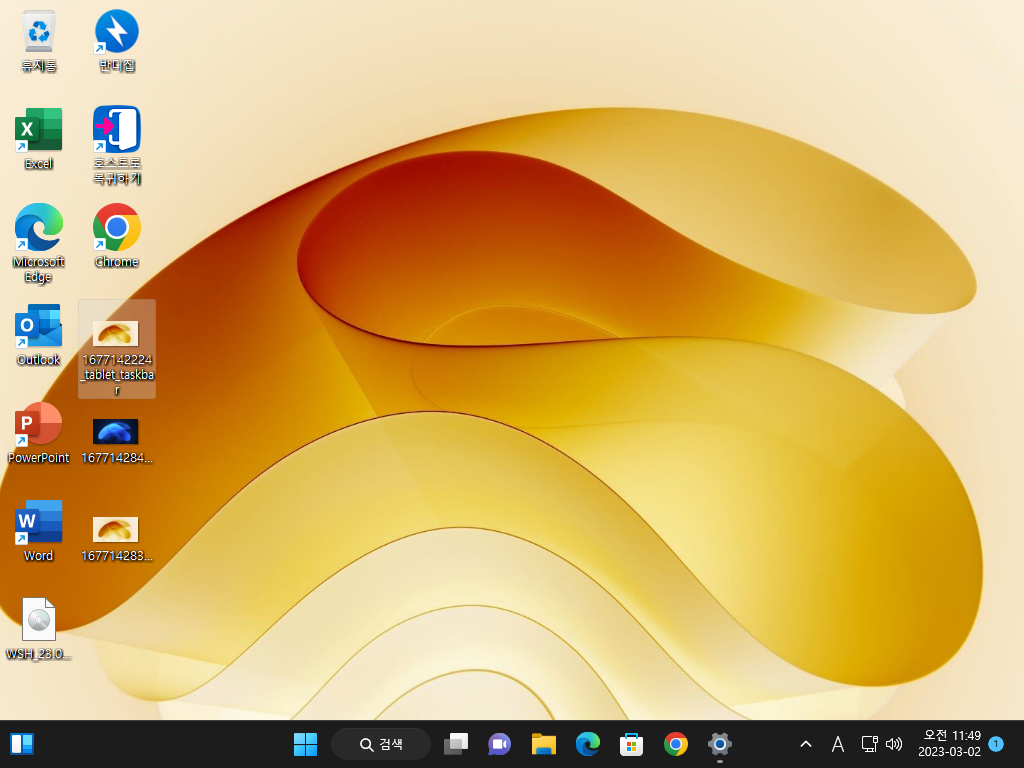Select the Microsoft Edge desktop shortcut

39,243
